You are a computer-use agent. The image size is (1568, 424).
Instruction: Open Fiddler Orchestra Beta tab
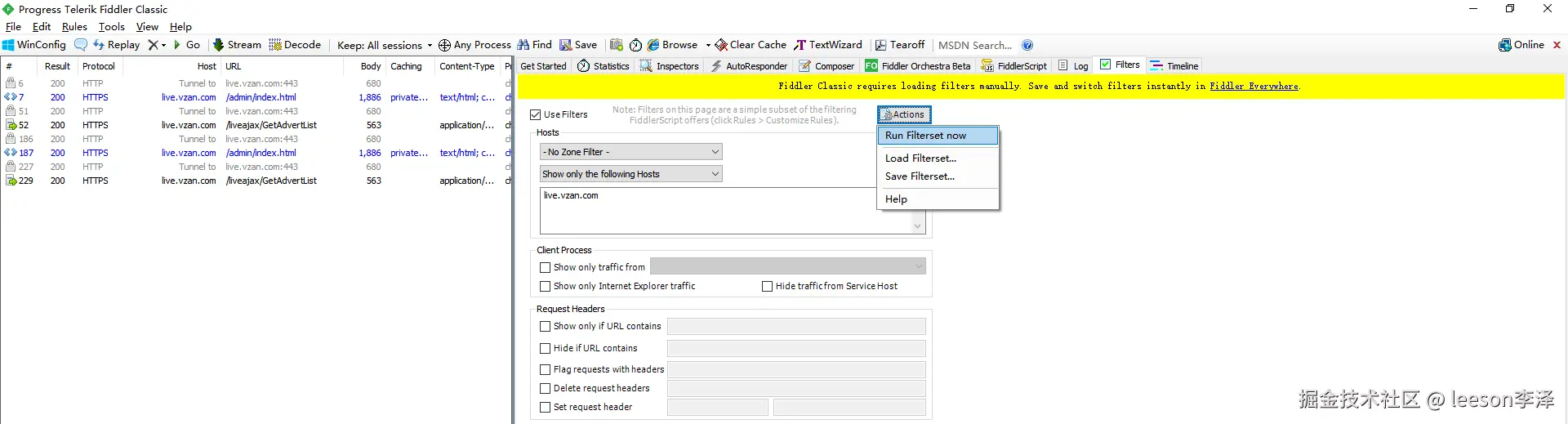pyautogui.click(x=918, y=66)
